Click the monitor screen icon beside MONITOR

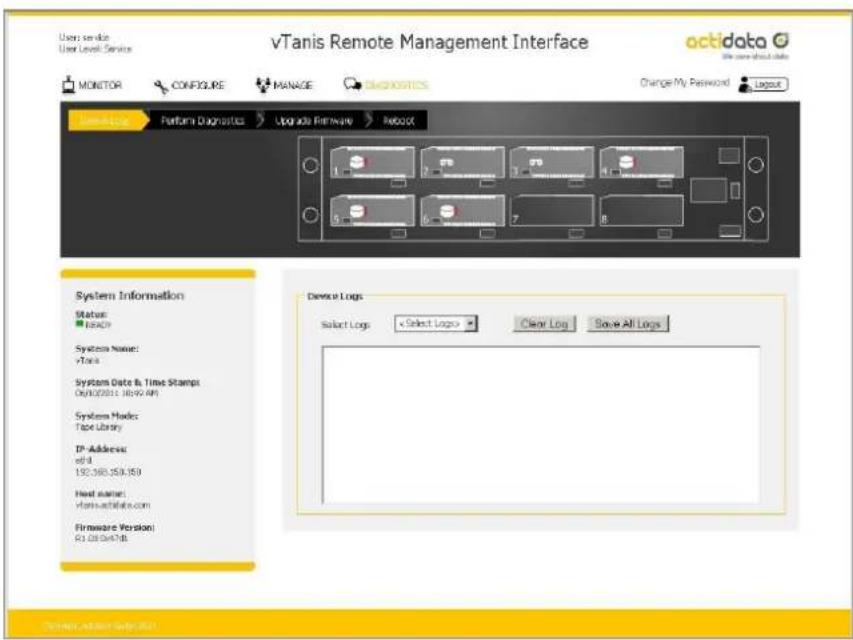tap(68, 85)
